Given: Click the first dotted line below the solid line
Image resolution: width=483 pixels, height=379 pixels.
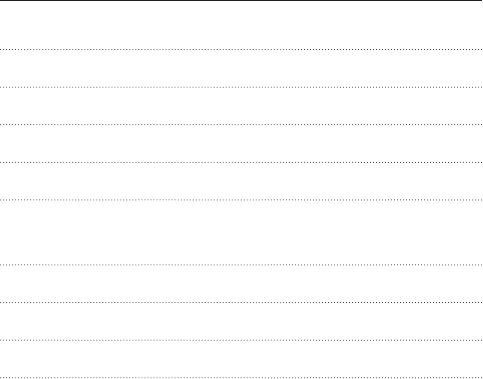Looking at the screenshot, I should point(241,49).
